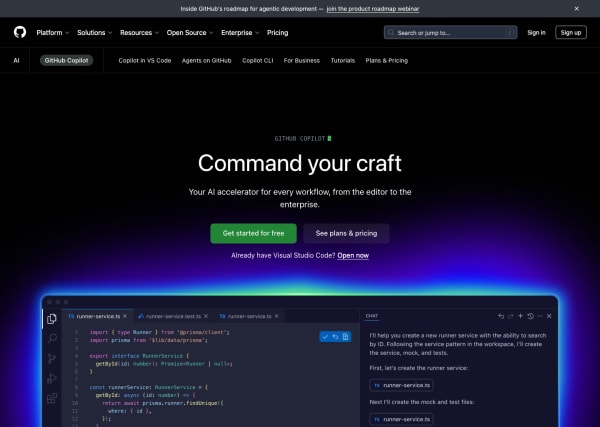Click the slash shortcut hint in the search box
Screen dimensions: 600x427
pyautogui.click(x=510, y=33)
